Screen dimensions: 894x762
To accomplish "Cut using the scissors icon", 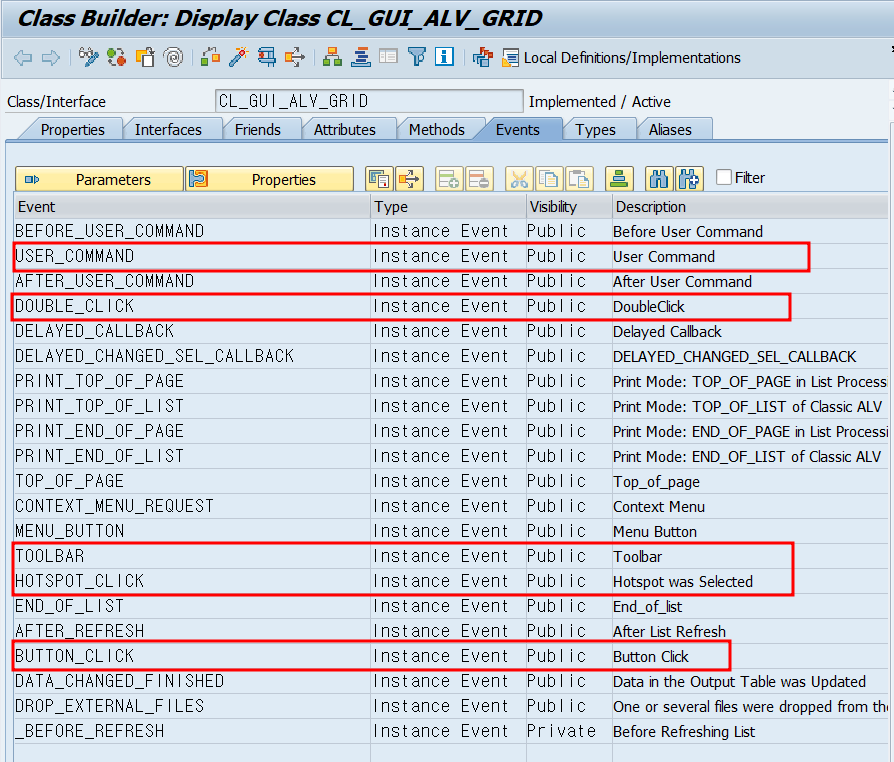I will [519, 179].
